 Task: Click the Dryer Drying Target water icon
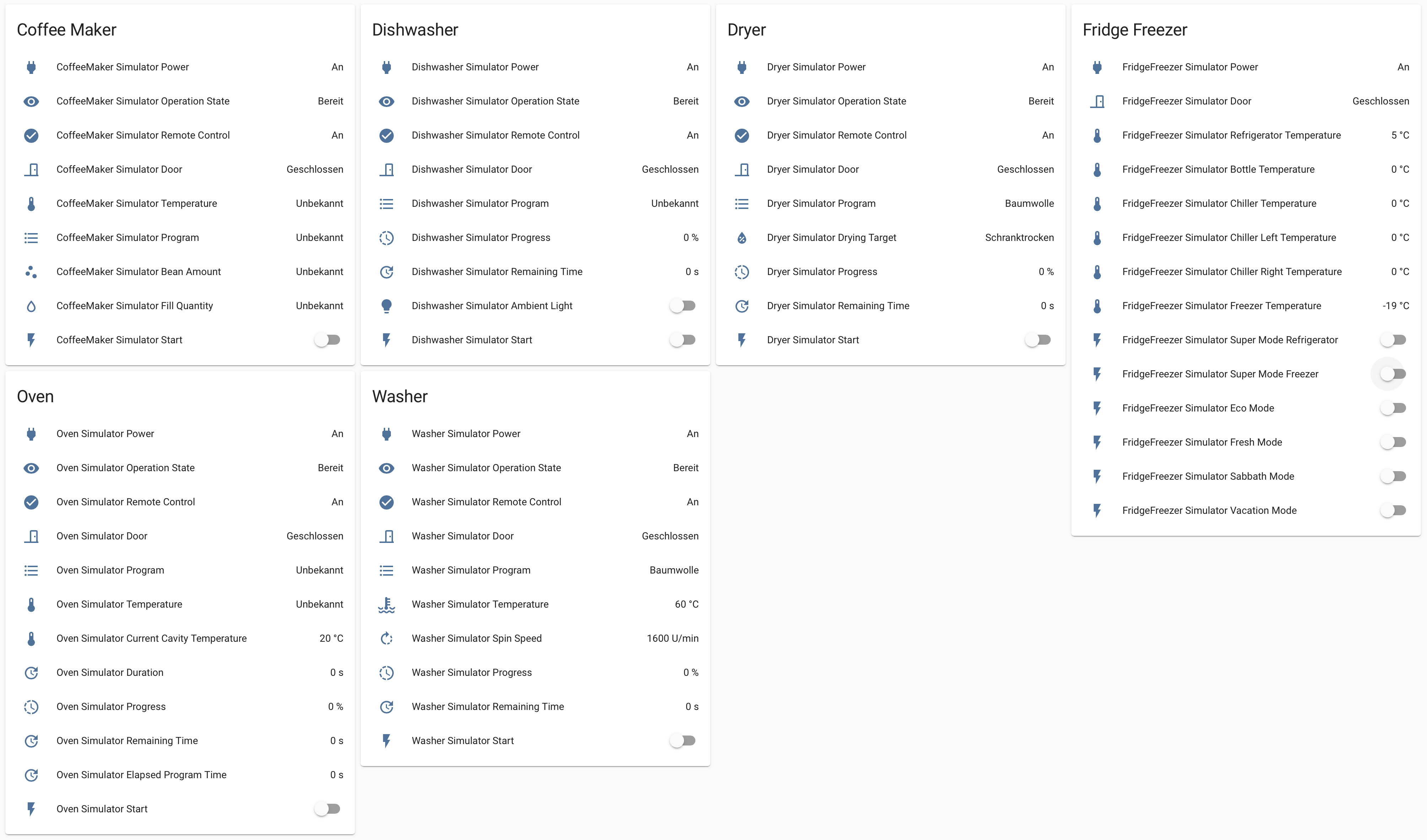coord(742,238)
